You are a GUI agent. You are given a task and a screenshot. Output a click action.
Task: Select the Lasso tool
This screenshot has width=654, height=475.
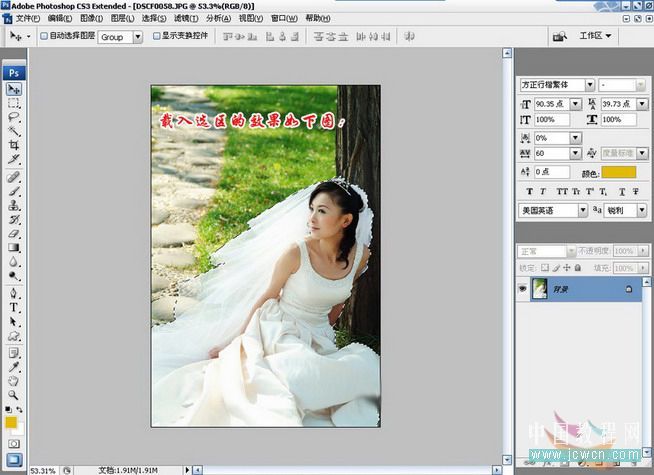[x=14, y=117]
